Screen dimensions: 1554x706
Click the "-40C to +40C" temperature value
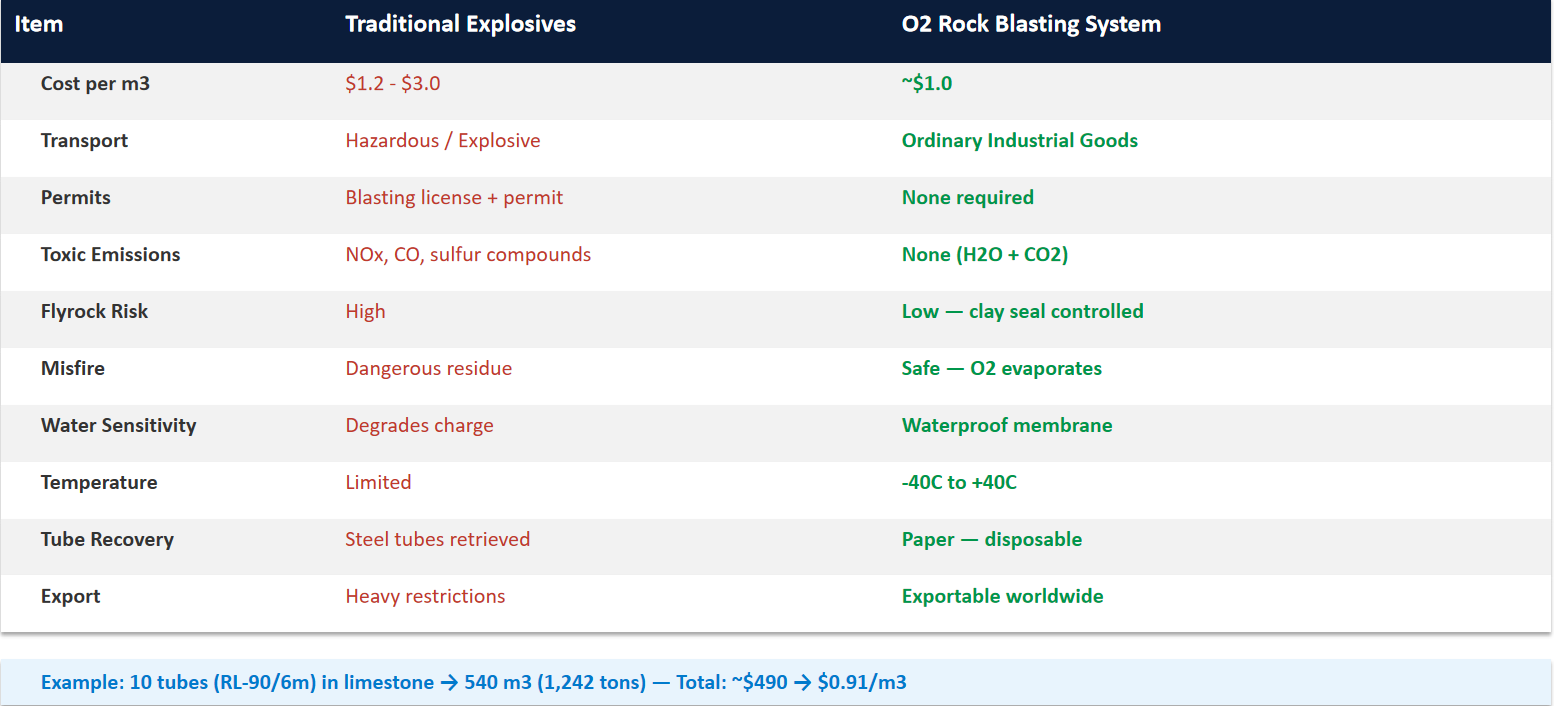pyautogui.click(x=959, y=483)
